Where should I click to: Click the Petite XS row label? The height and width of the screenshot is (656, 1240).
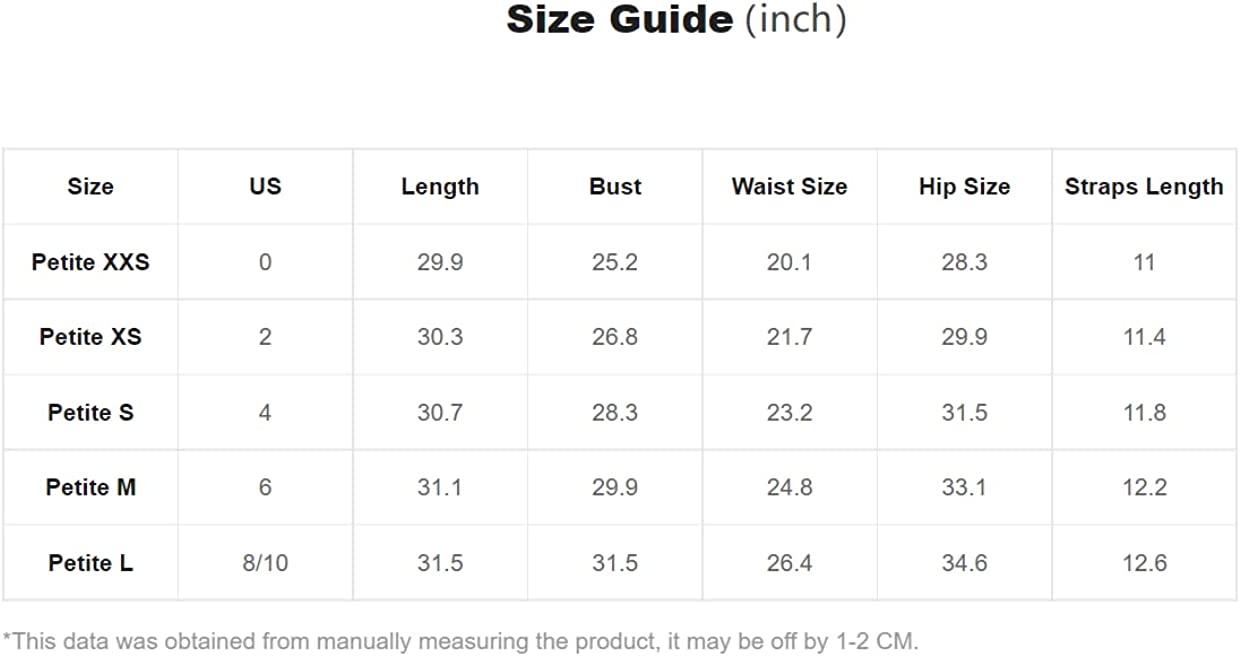pyautogui.click(x=90, y=337)
